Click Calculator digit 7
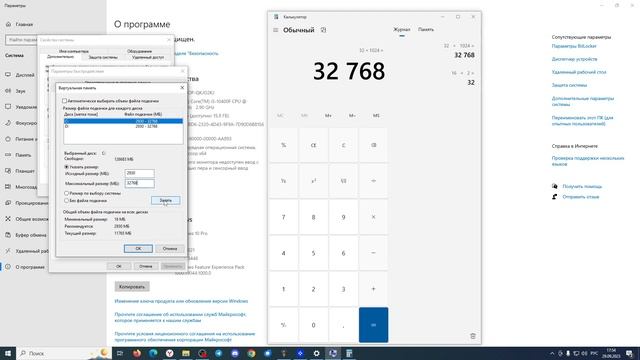Image resolution: width=640 pixels, height=360 pixels. tap(283, 217)
